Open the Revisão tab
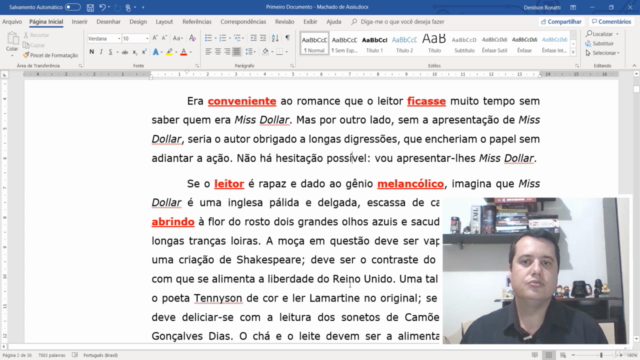This screenshot has width=640, height=360. pos(284,22)
